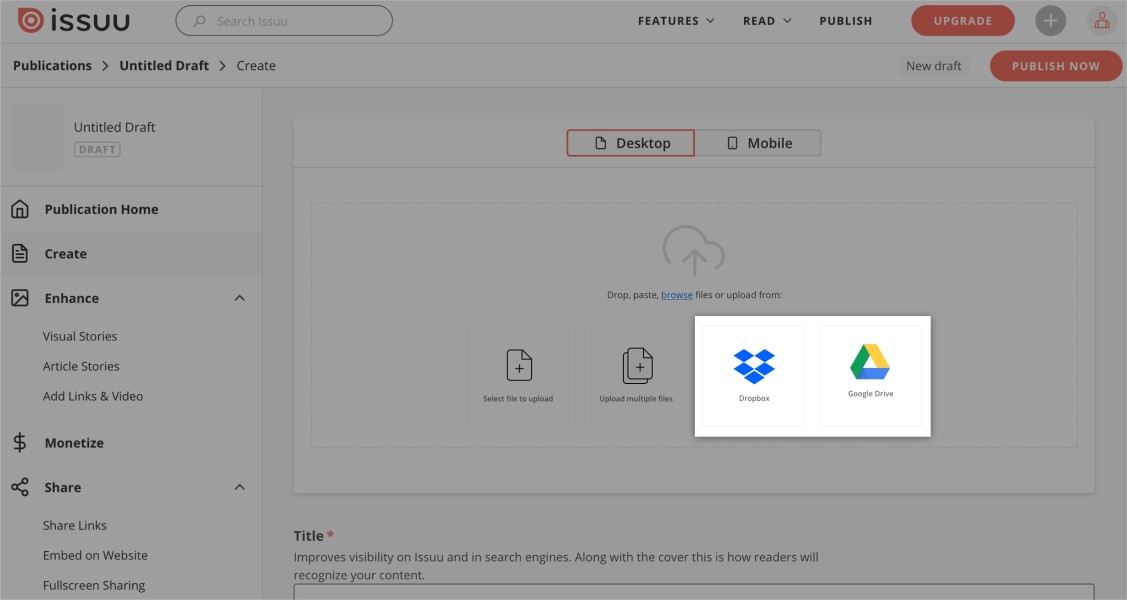Collapse the Enhance section chevron
Image resolution: width=1127 pixels, height=600 pixels.
(x=239, y=298)
